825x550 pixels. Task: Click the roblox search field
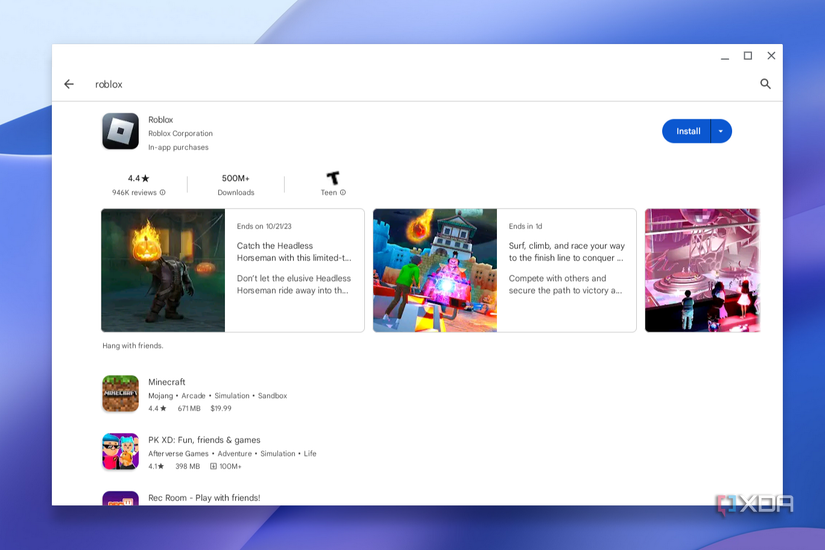pyautogui.click(x=416, y=84)
